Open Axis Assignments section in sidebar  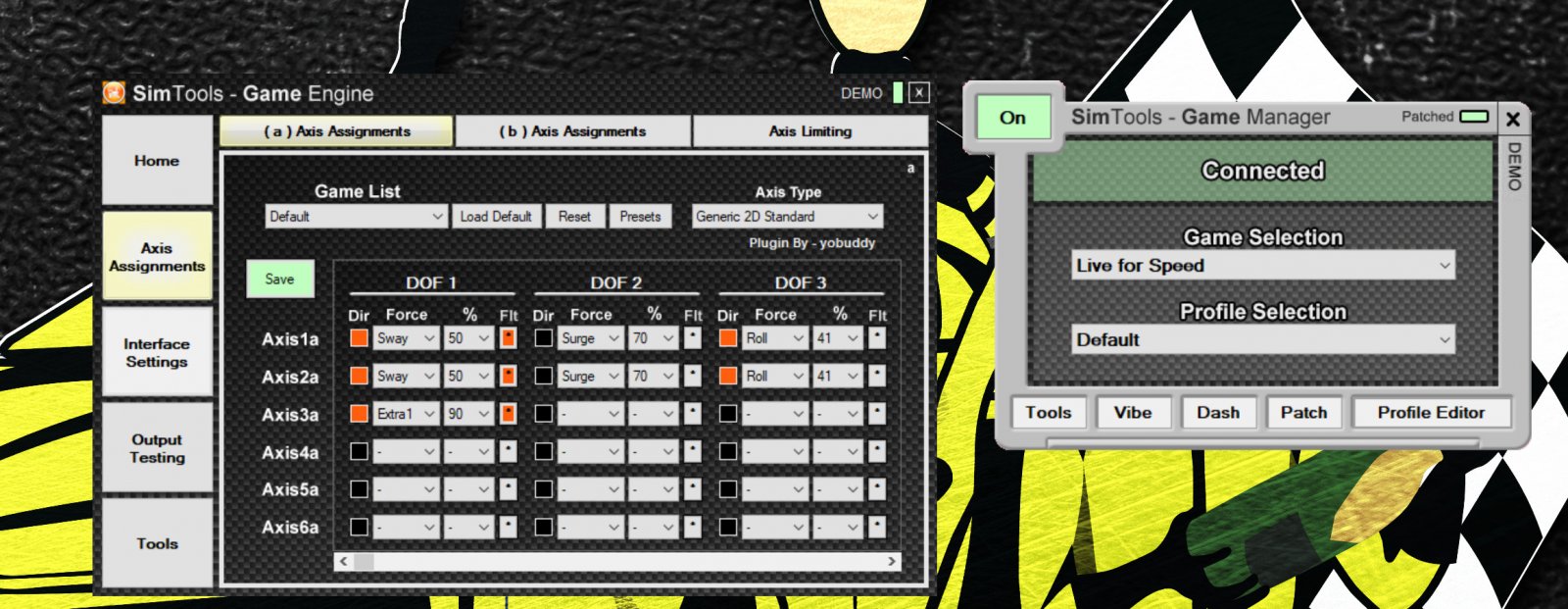click(157, 257)
